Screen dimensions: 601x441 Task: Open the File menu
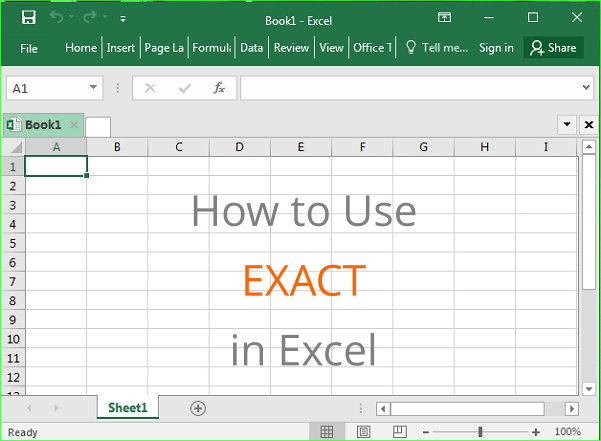point(29,49)
